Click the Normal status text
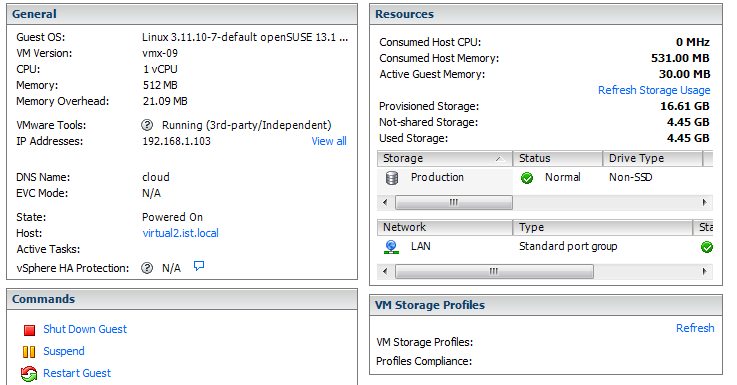 pyautogui.click(x=563, y=177)
